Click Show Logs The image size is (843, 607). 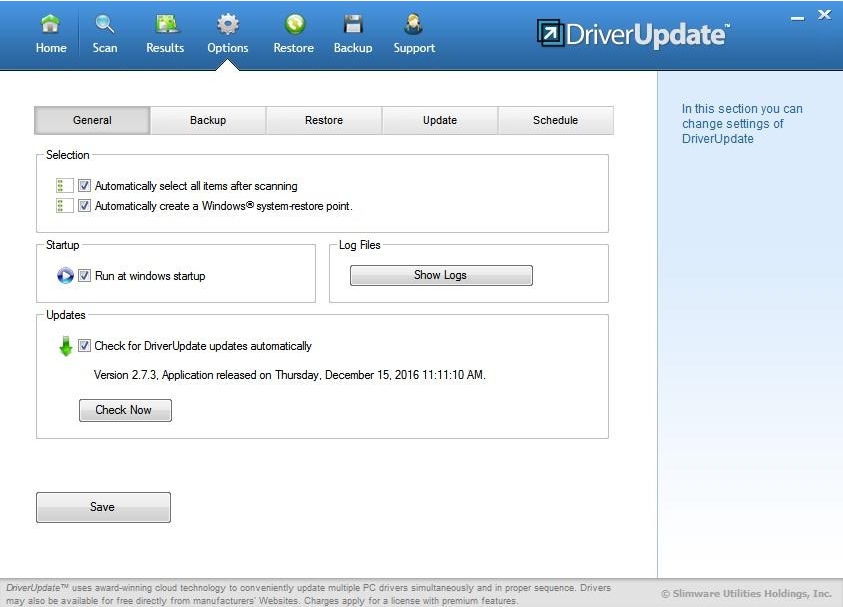coord(440,275)
